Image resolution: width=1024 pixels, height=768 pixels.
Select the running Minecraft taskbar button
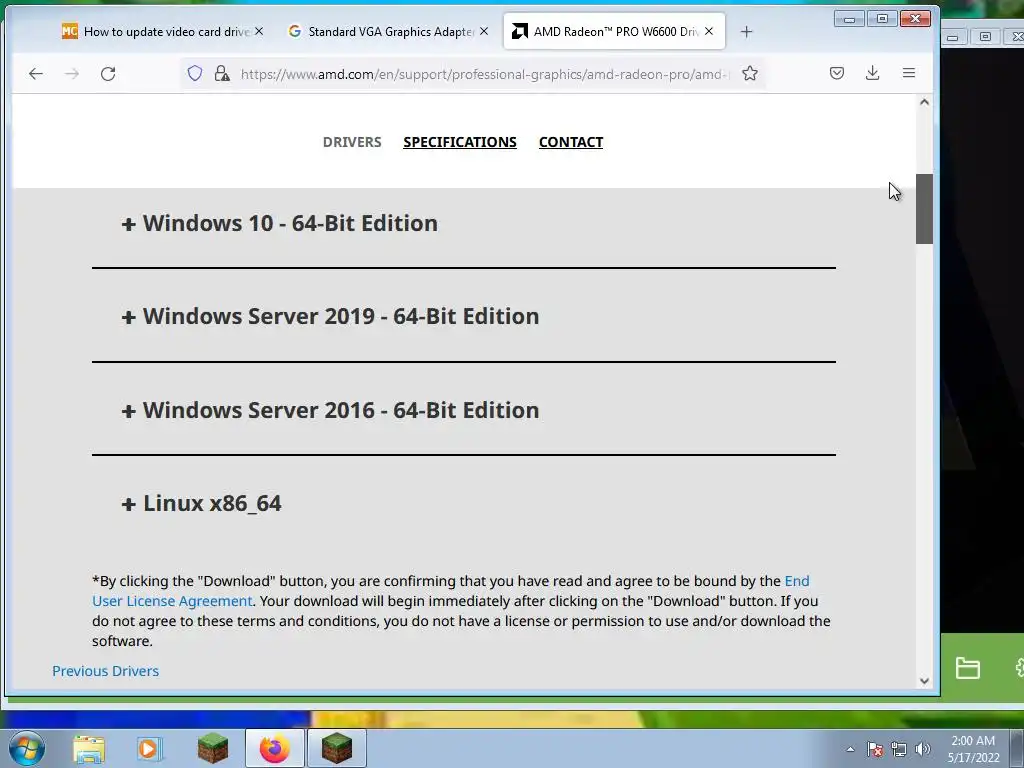[x=337, y=748]
